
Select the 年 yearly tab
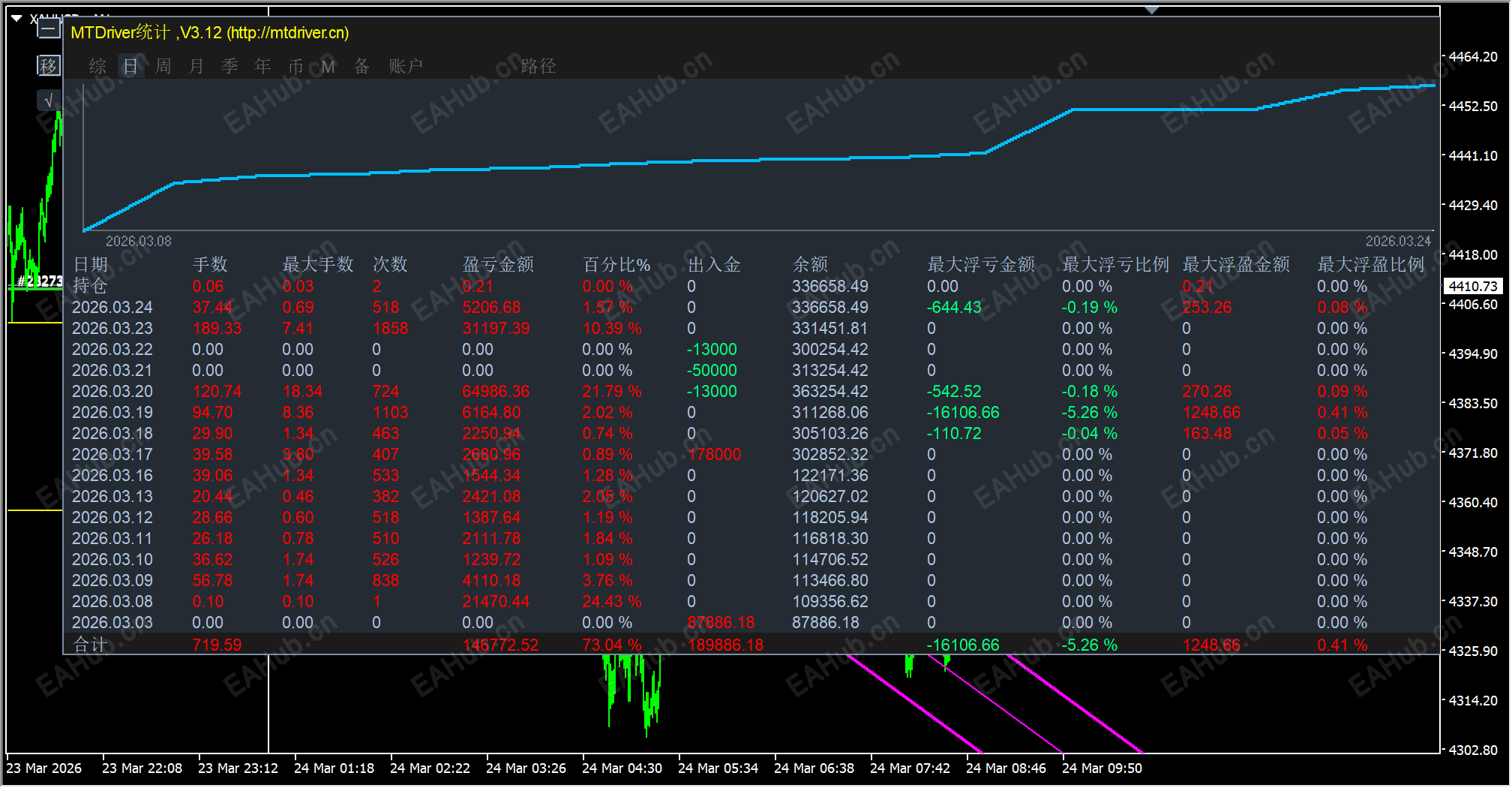262,66
